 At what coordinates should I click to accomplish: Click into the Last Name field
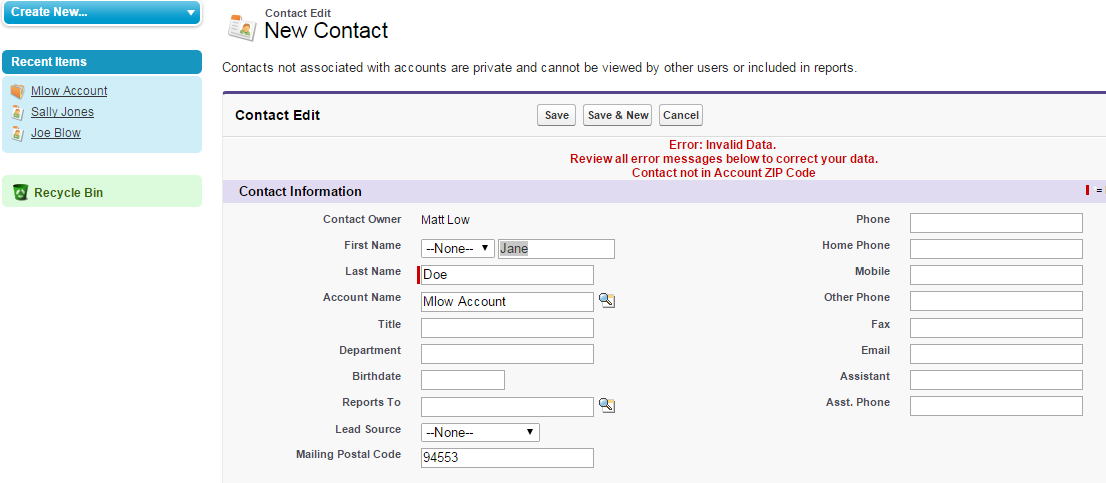coord(508,275)
